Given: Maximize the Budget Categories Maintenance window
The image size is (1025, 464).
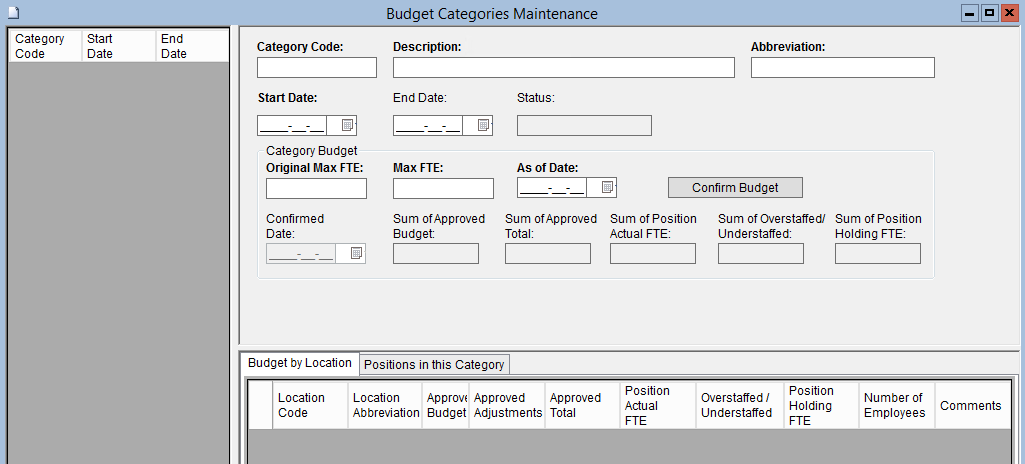Looking at the screenshot, I should [989, 13].
